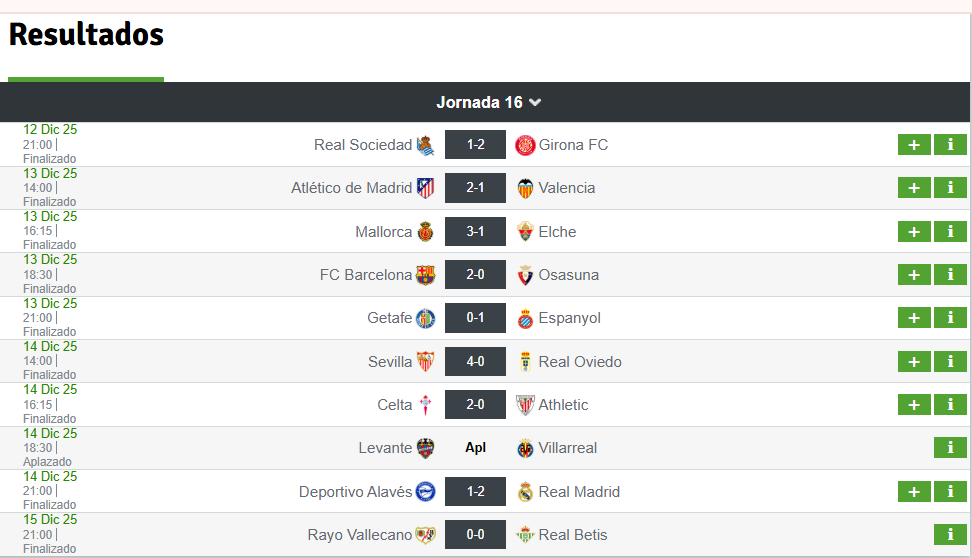Viewport: 972px width, 558px height.
Task: Open the Espanyol team link
Action: click(x=569, y=318)
